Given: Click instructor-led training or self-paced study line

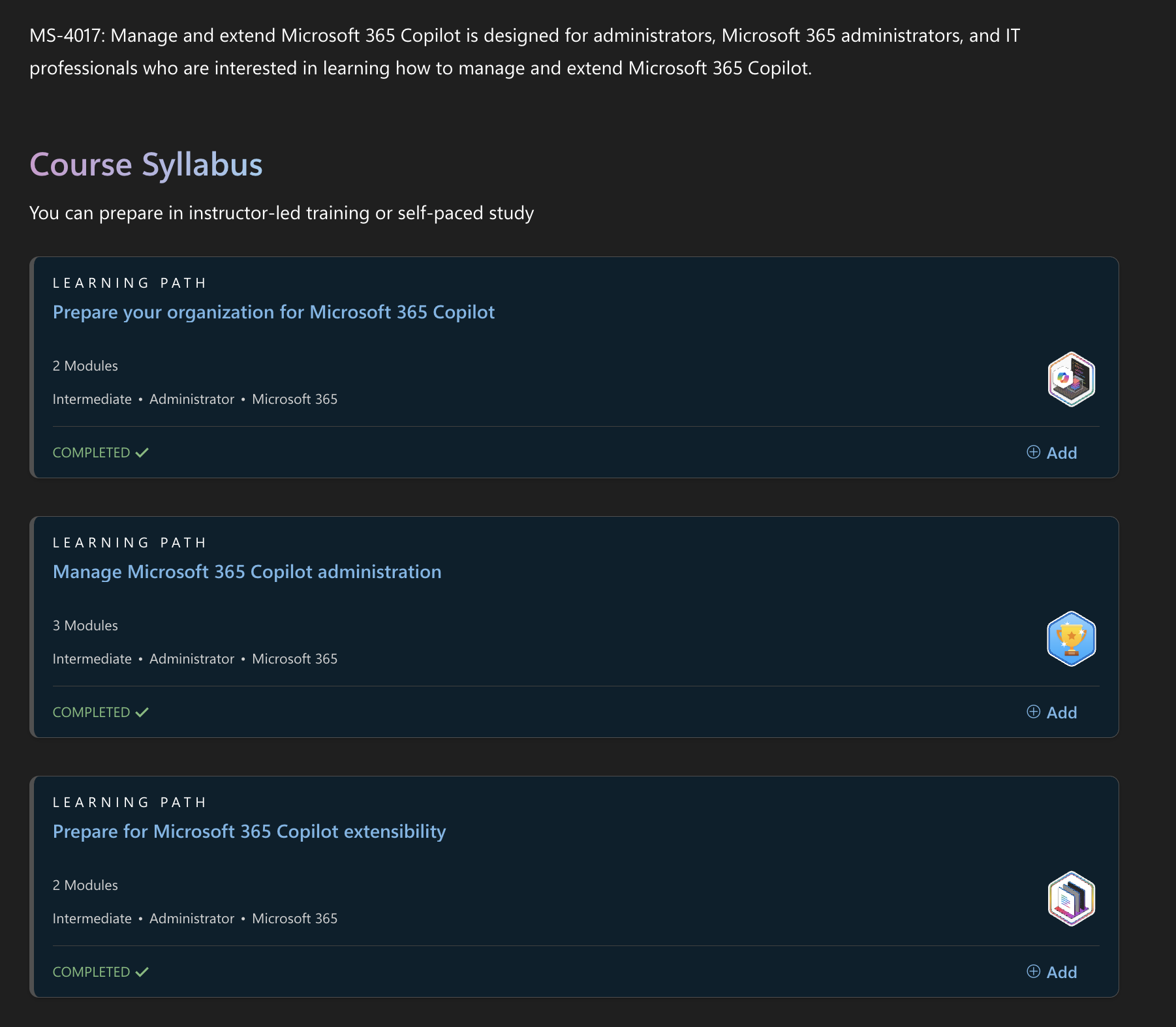Looking at the screenshot, I should (x=282, y=213).
